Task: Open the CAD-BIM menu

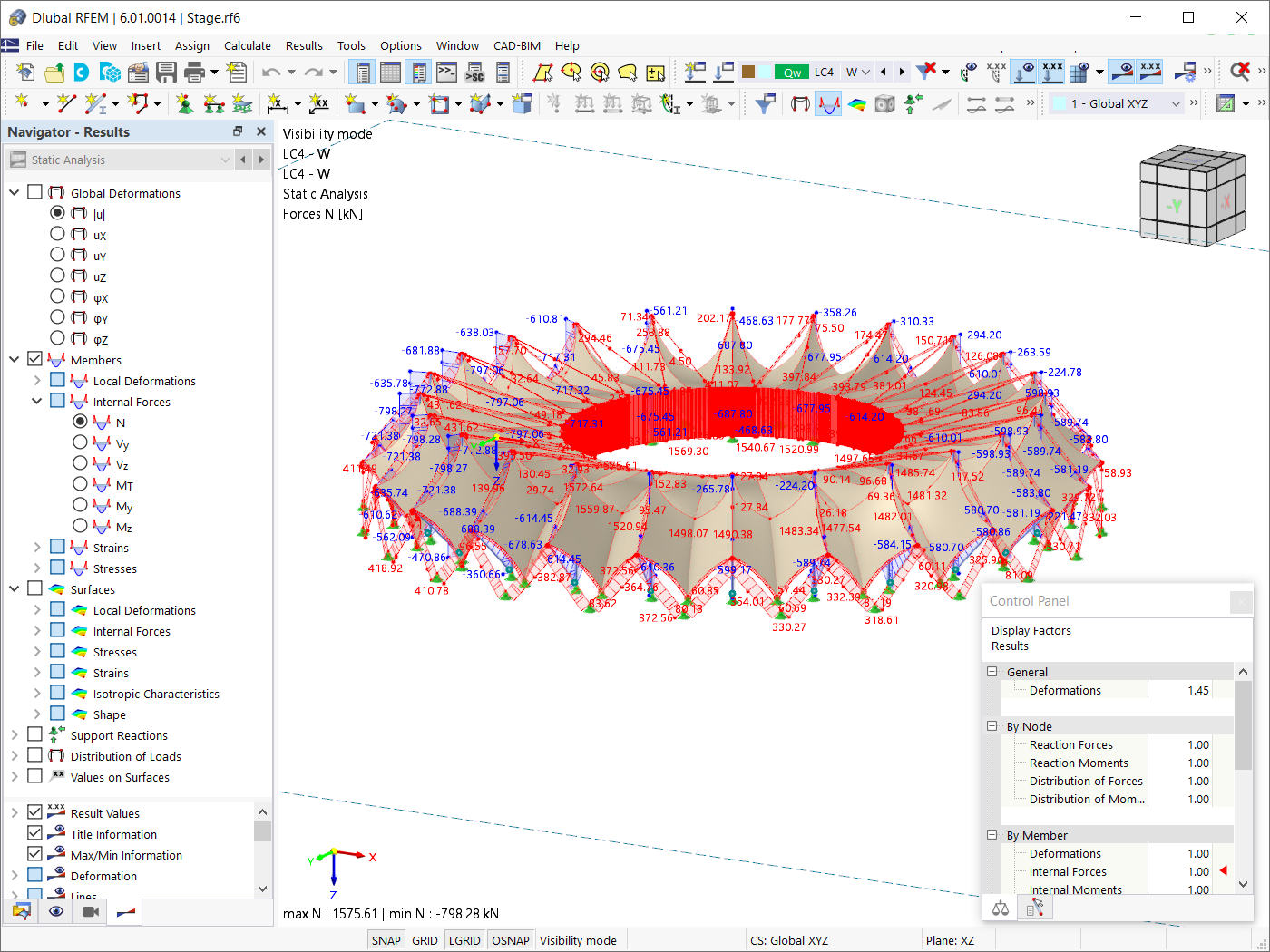Action: [x=517, y=45]
